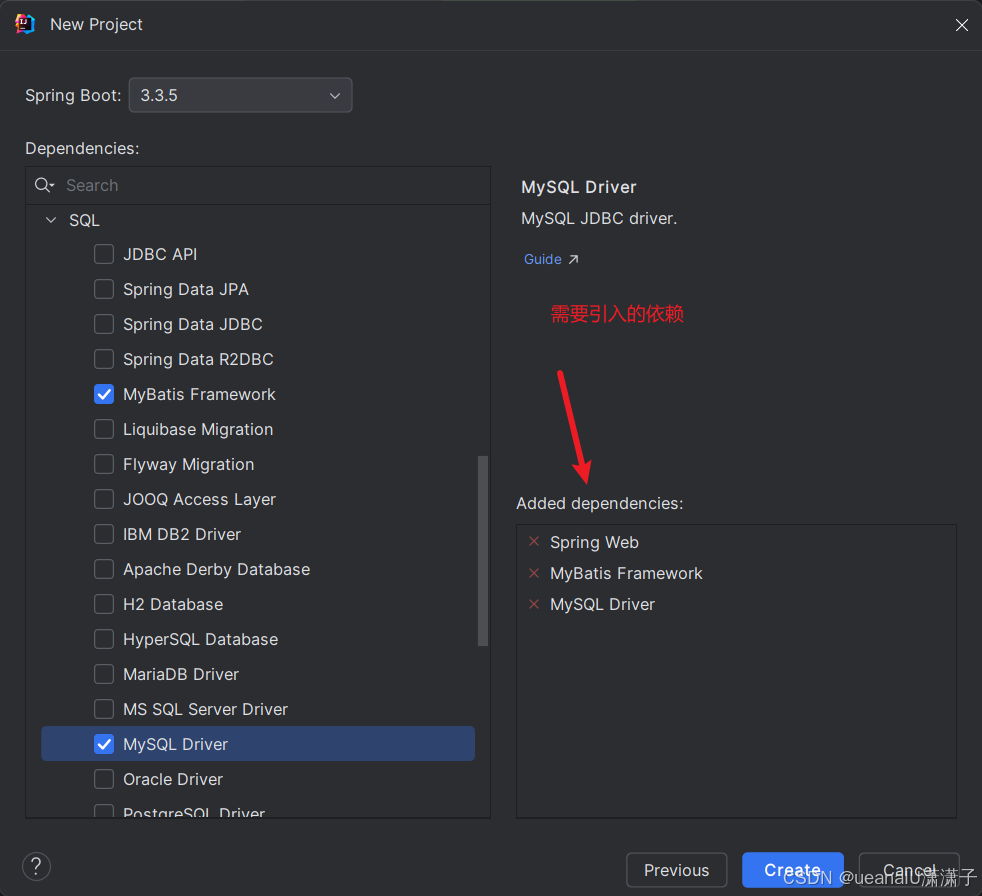Check HyperSQL Database checkbox
Viewport: 982px width, 896px height.
[x=104, y=639]
